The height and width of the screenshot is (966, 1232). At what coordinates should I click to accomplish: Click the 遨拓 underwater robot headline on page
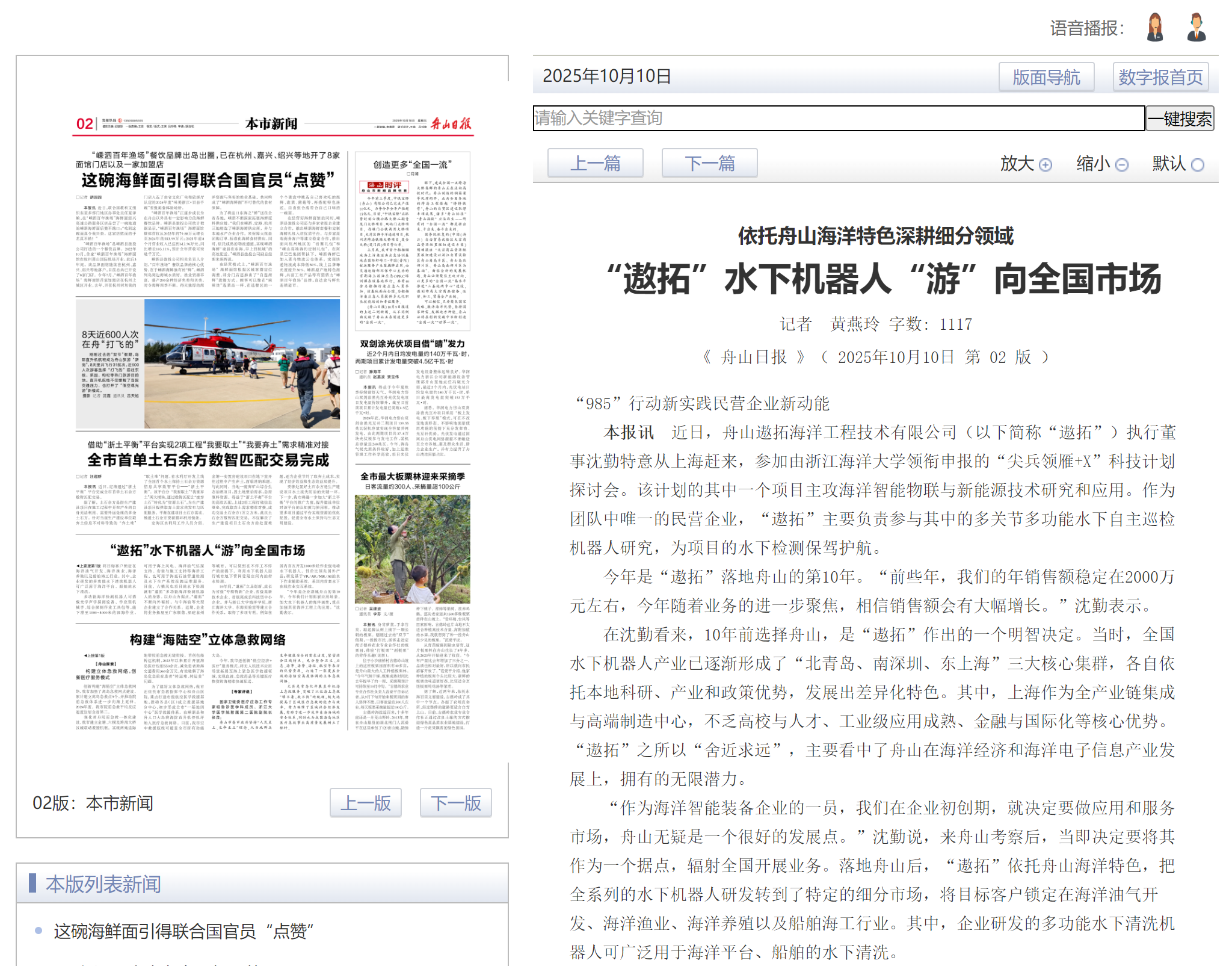(x=208, y=551)
